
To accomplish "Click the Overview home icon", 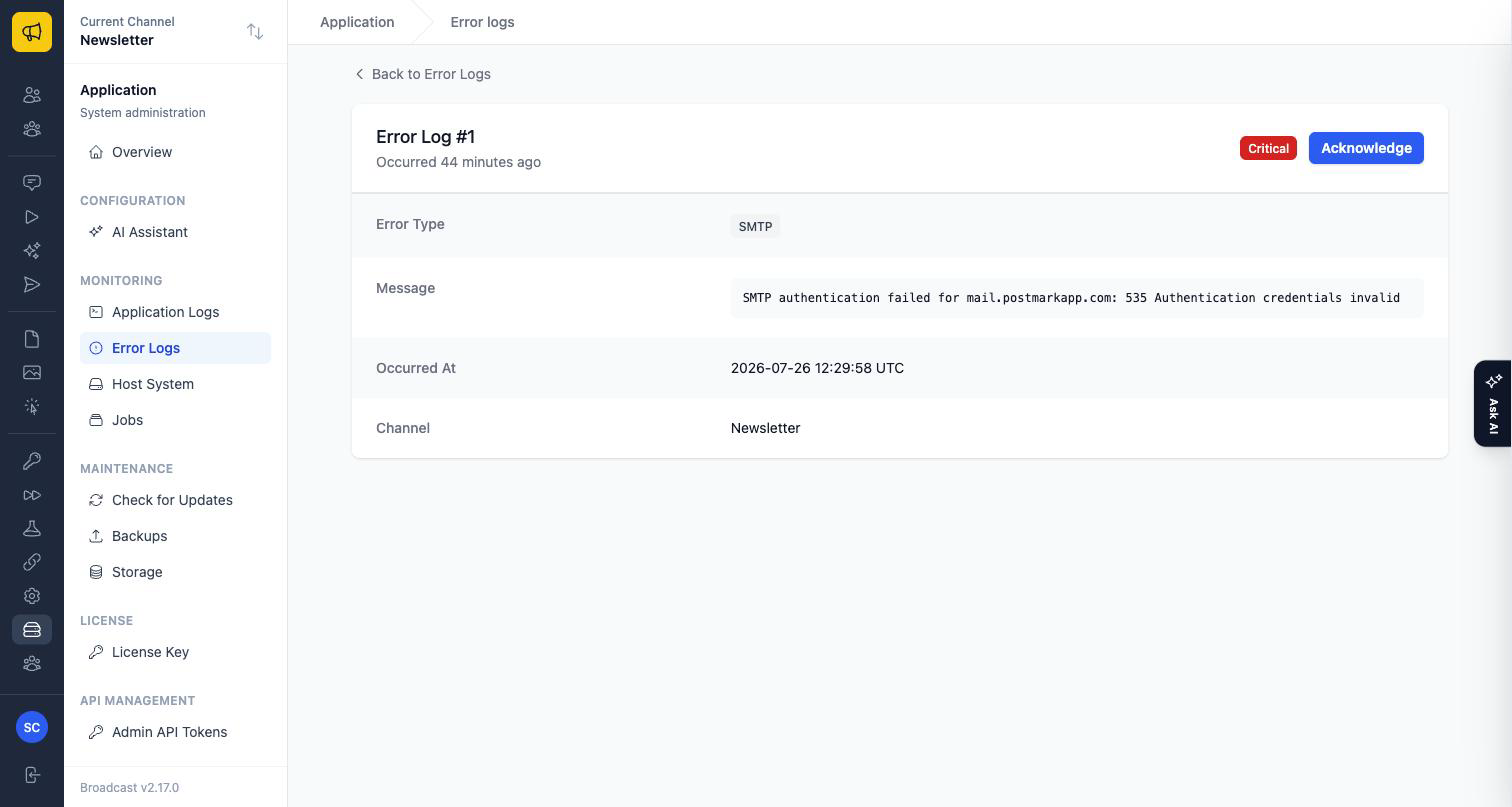I will (96, 152).
